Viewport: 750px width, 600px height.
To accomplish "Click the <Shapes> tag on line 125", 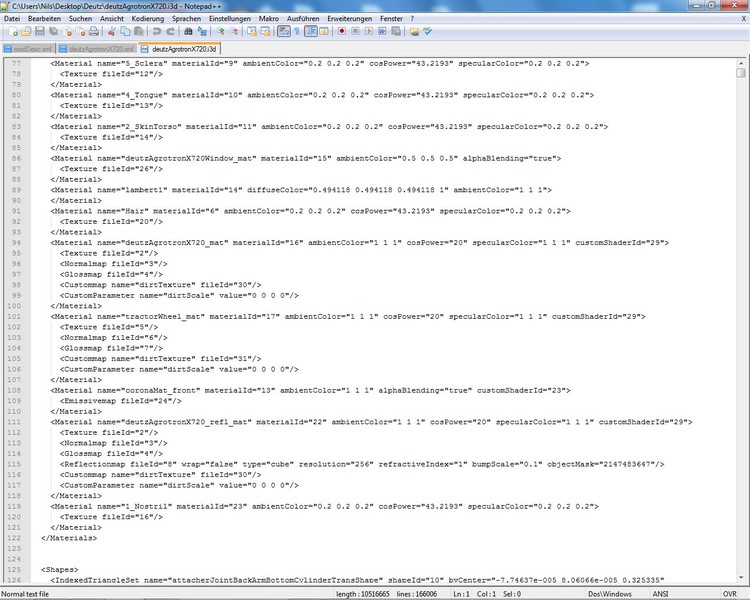I will click(60, 569).
